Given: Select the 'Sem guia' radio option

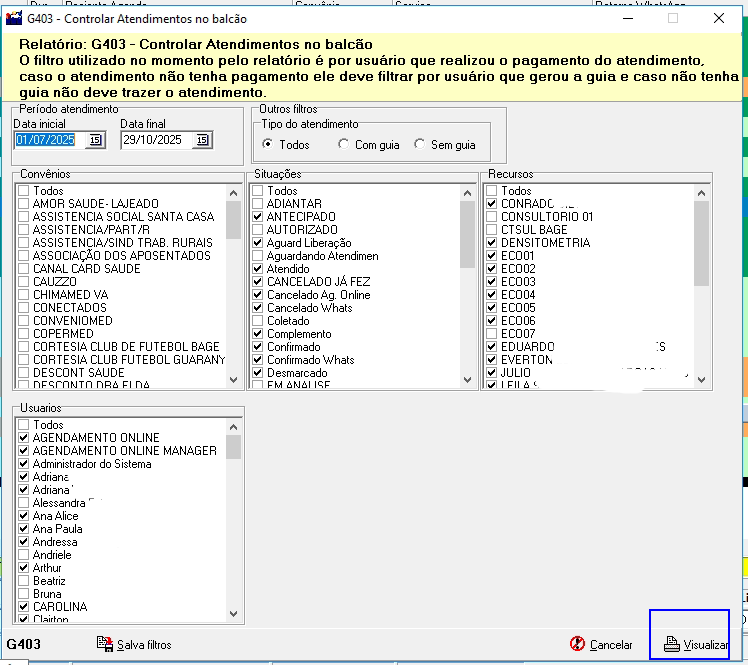Looking at the screenshot, I should tap(420, 145).
